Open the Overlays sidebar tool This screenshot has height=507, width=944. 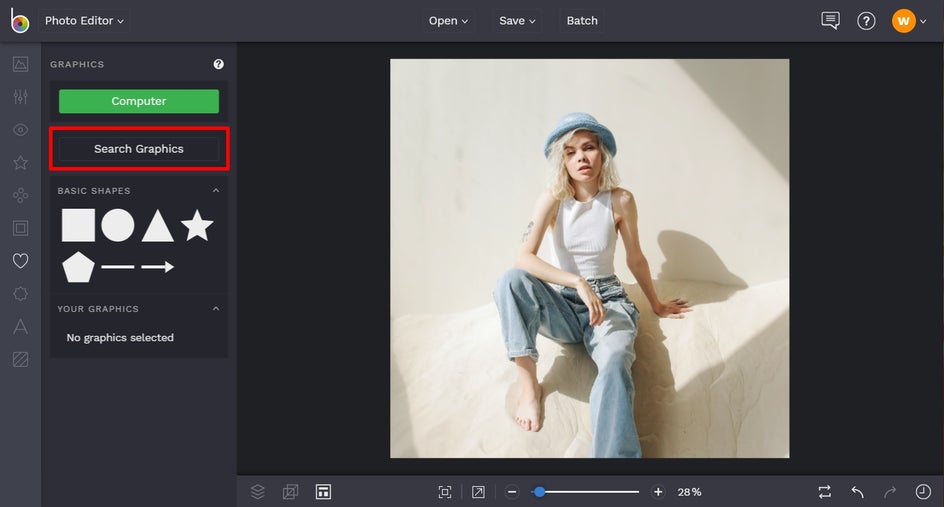point(20,294)
